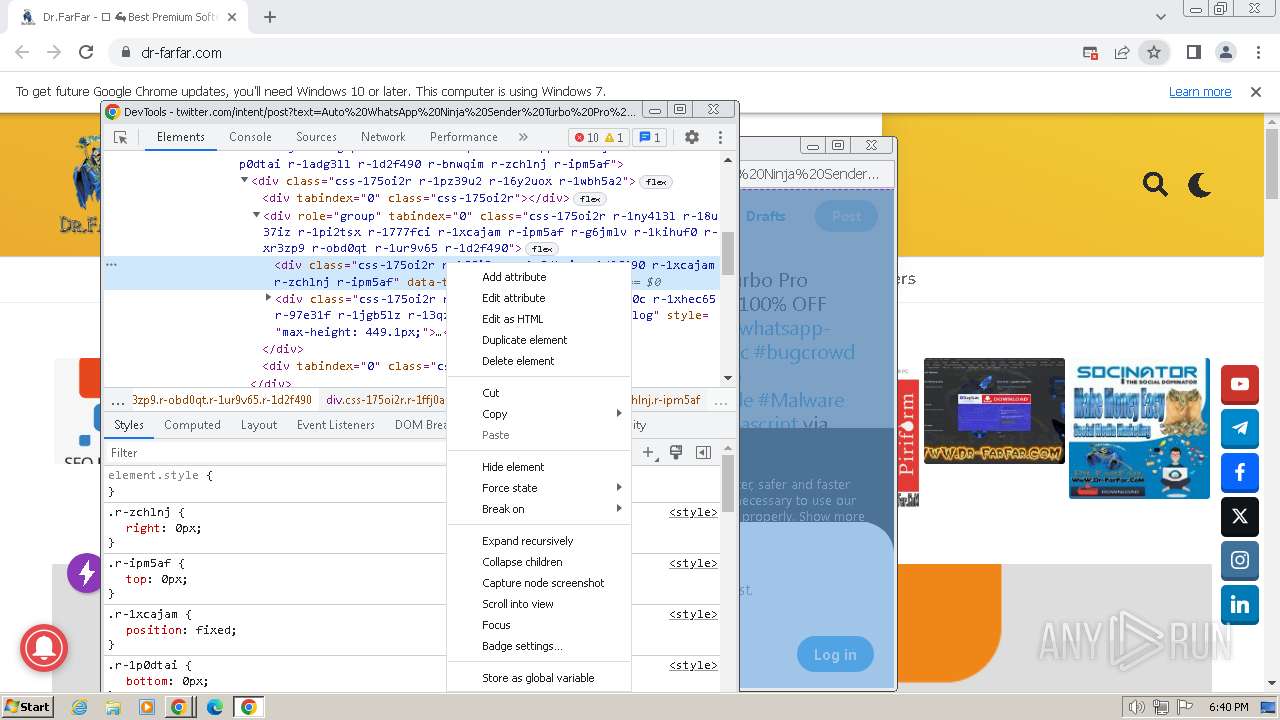
Task: Click the Windows Start button
Action: 27,707
